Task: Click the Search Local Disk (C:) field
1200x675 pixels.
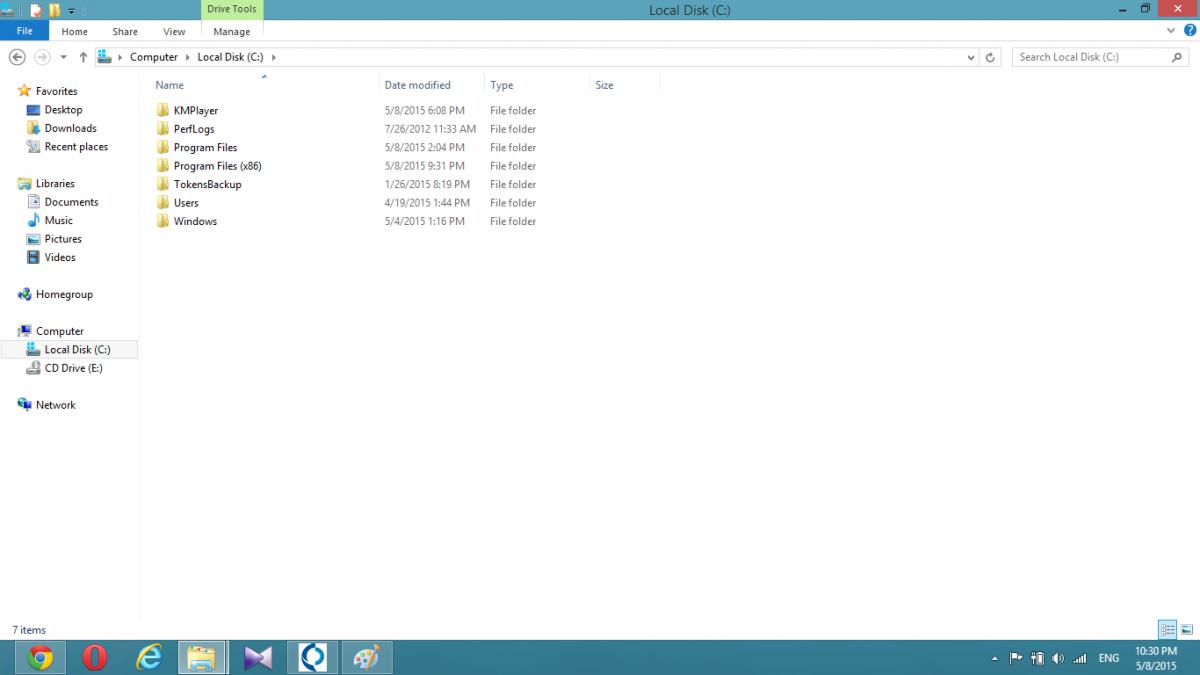Action: coord(1090,57)
